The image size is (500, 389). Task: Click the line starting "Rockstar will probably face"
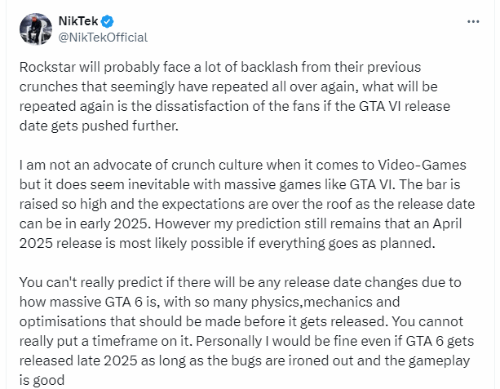[x=220, y=67]
